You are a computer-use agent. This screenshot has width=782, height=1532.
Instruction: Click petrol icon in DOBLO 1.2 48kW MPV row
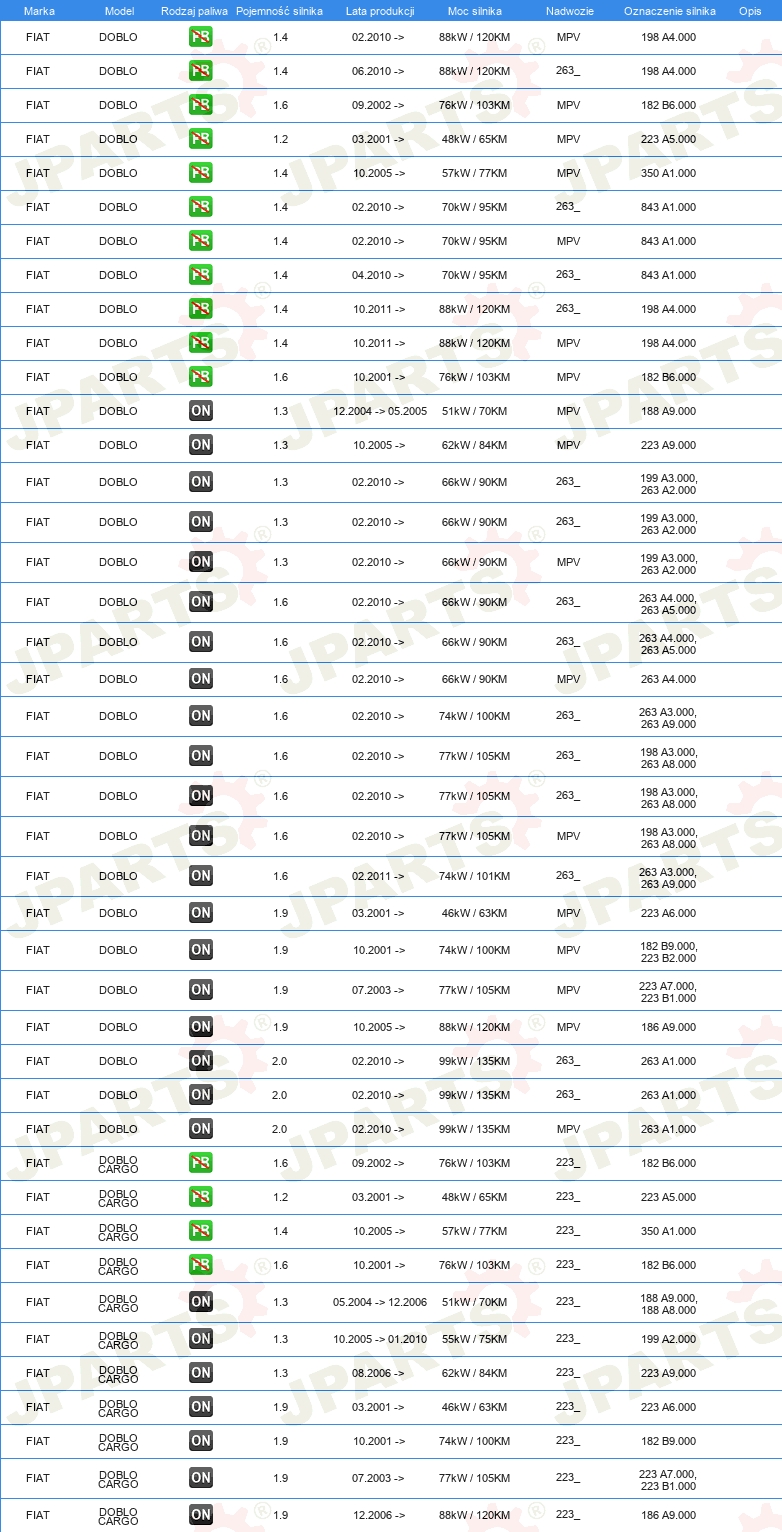pyautogui.click(x=201, y=139)
